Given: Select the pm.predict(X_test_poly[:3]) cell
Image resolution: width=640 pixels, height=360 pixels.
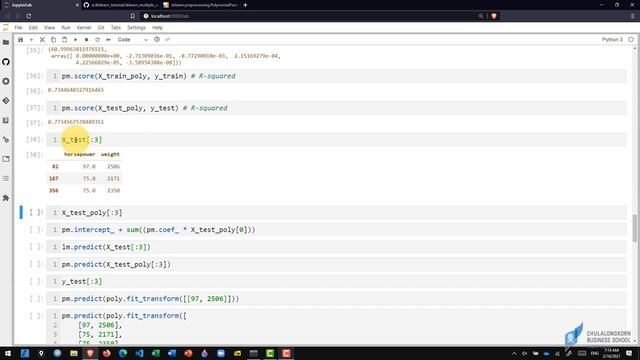Looking at the screenshot, I should 336,264.
